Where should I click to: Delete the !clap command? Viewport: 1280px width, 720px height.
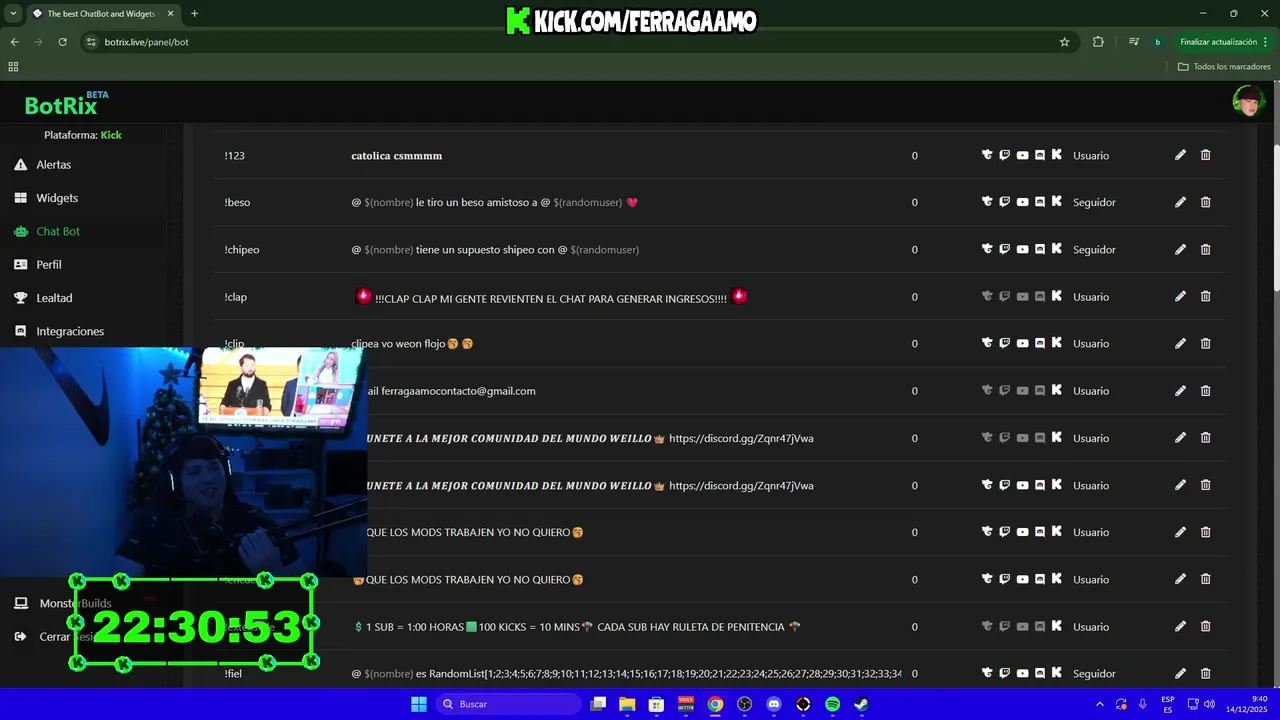click(1205, 296)
